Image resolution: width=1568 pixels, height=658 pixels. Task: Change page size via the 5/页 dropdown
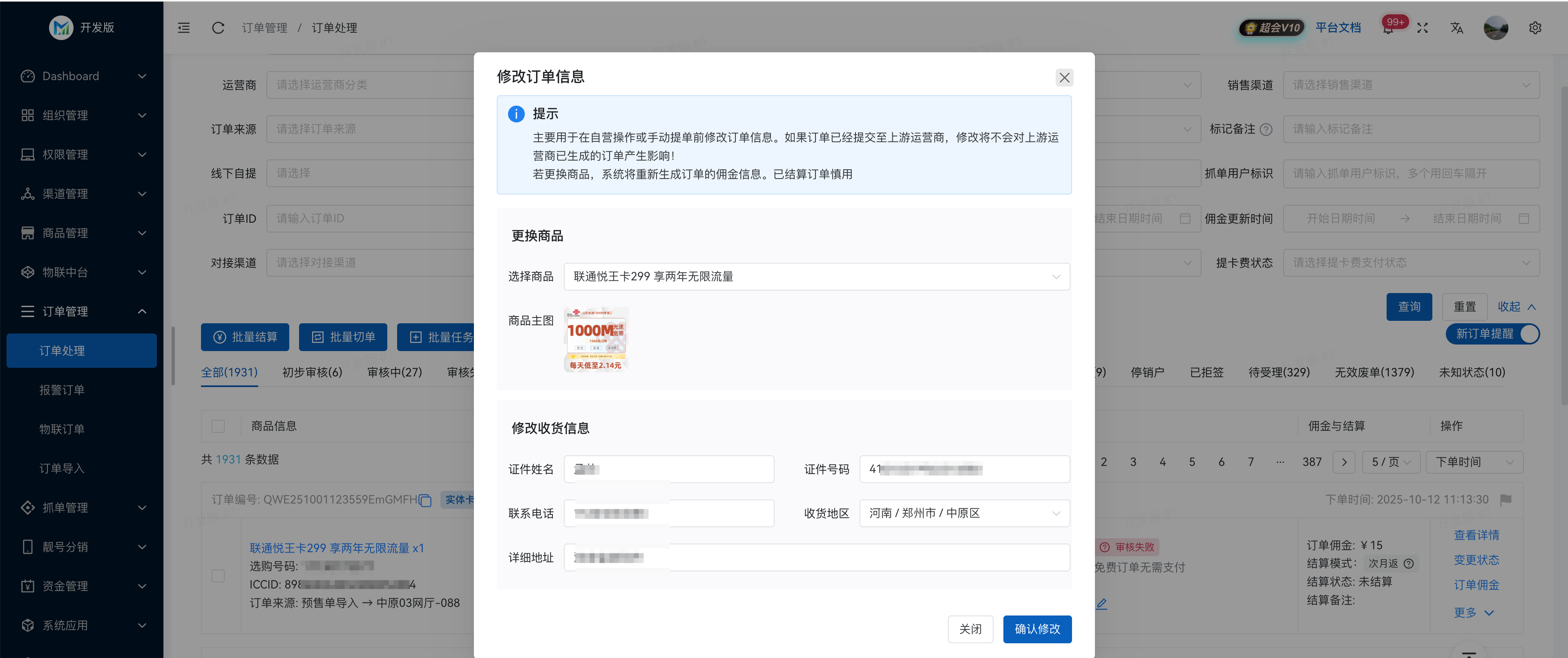click(1391, 461)
